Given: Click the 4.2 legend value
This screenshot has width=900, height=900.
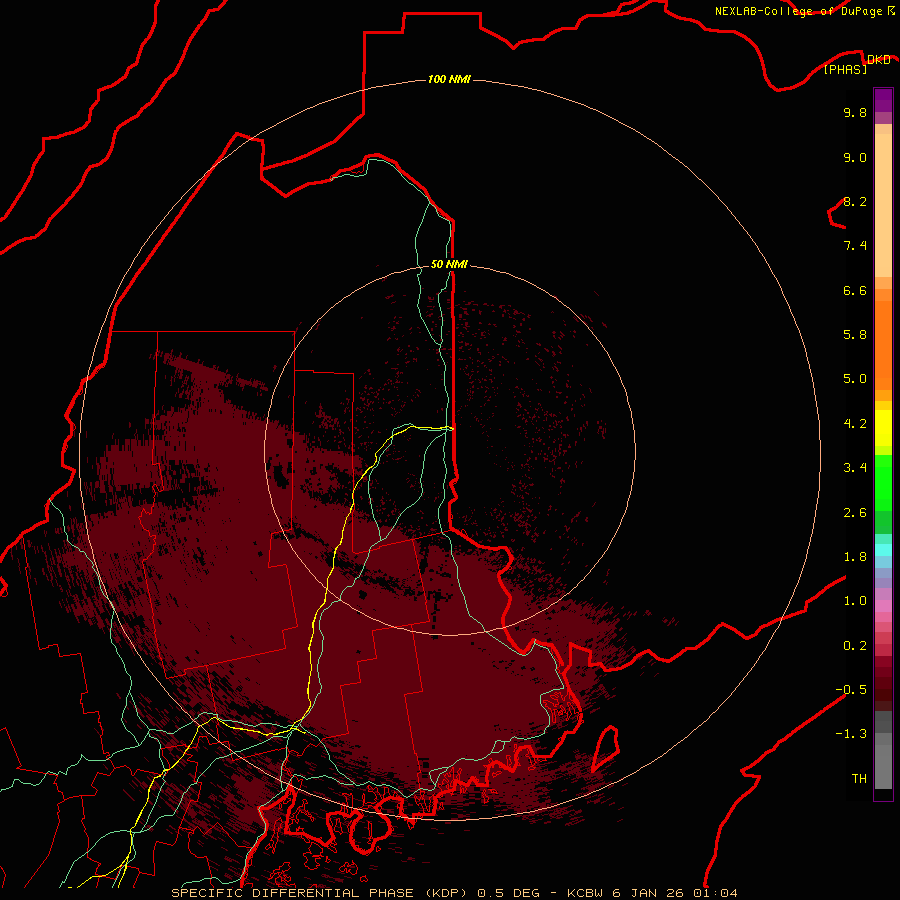Looking at the screenshot, I should click(x=855, y=424).
